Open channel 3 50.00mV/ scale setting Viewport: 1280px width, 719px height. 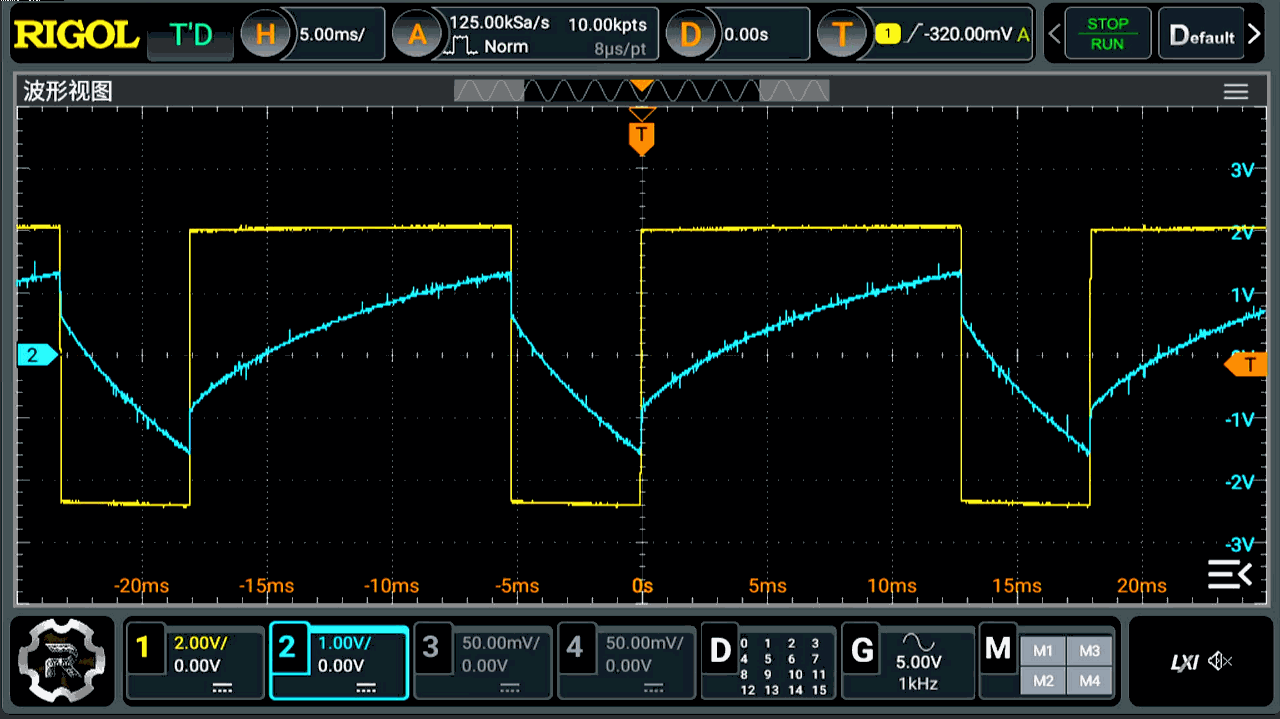point(501,643)
